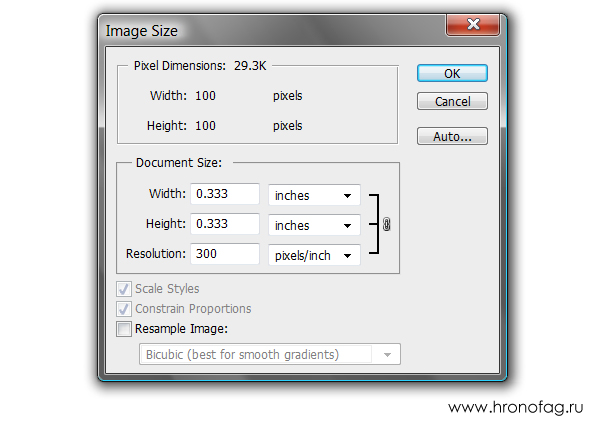The height and width of the screenshot is (425, 600).
Task: Click the Pixel Dimensions Width value 100
Action: [205, 96]
